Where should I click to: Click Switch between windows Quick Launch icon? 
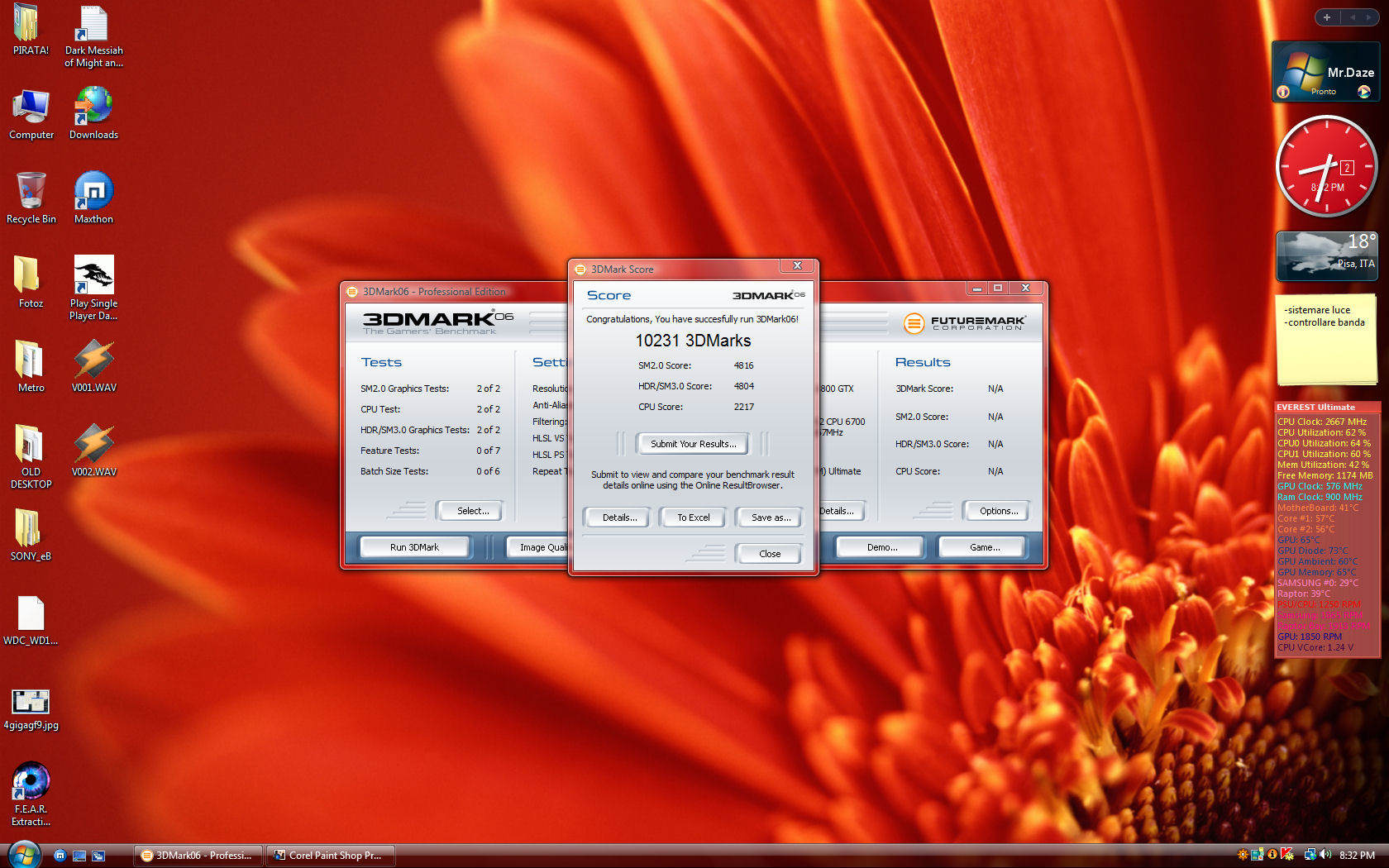pyautogui.click(x=98, y=856)
